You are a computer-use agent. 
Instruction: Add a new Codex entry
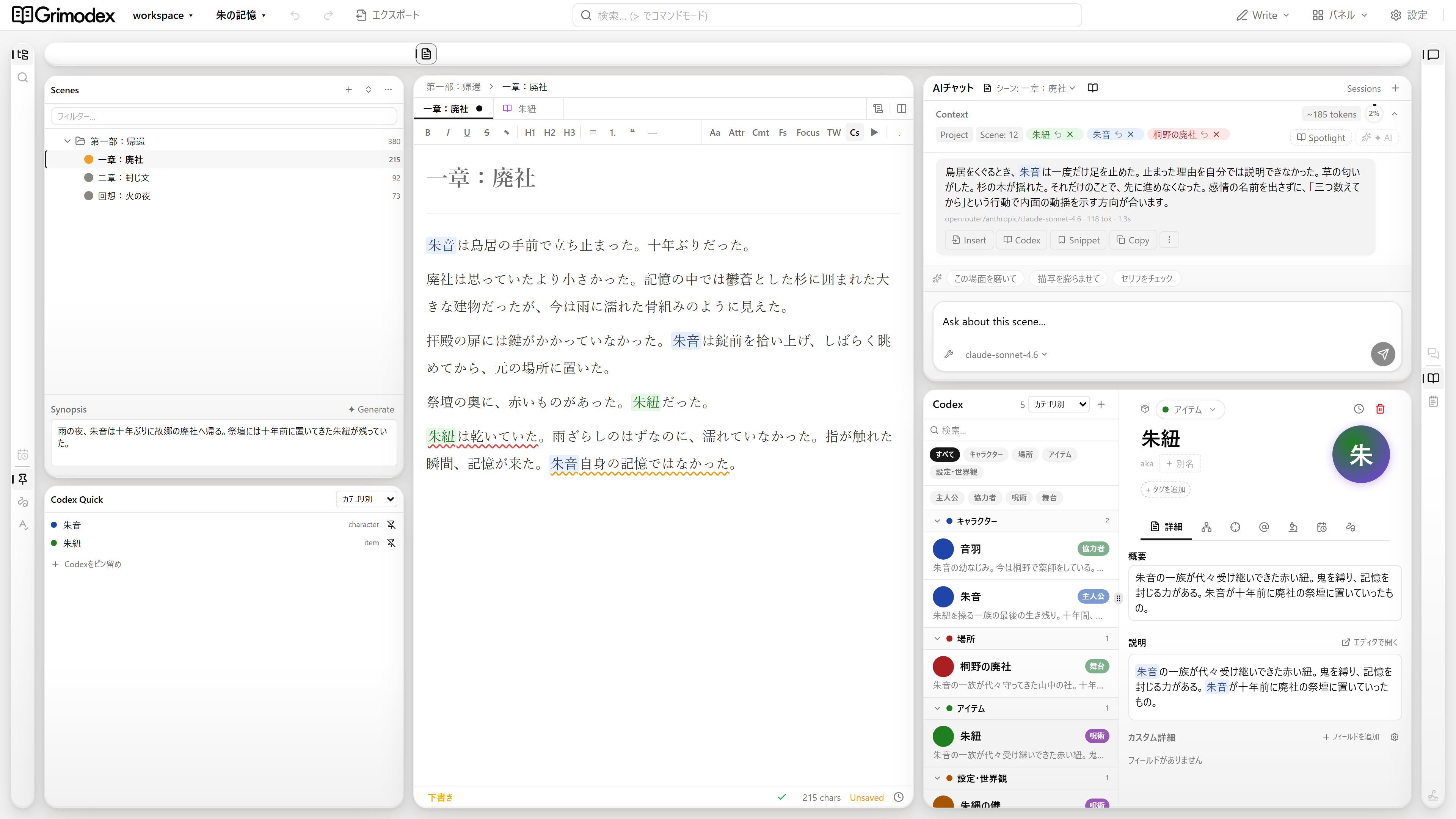point(1101,404)
